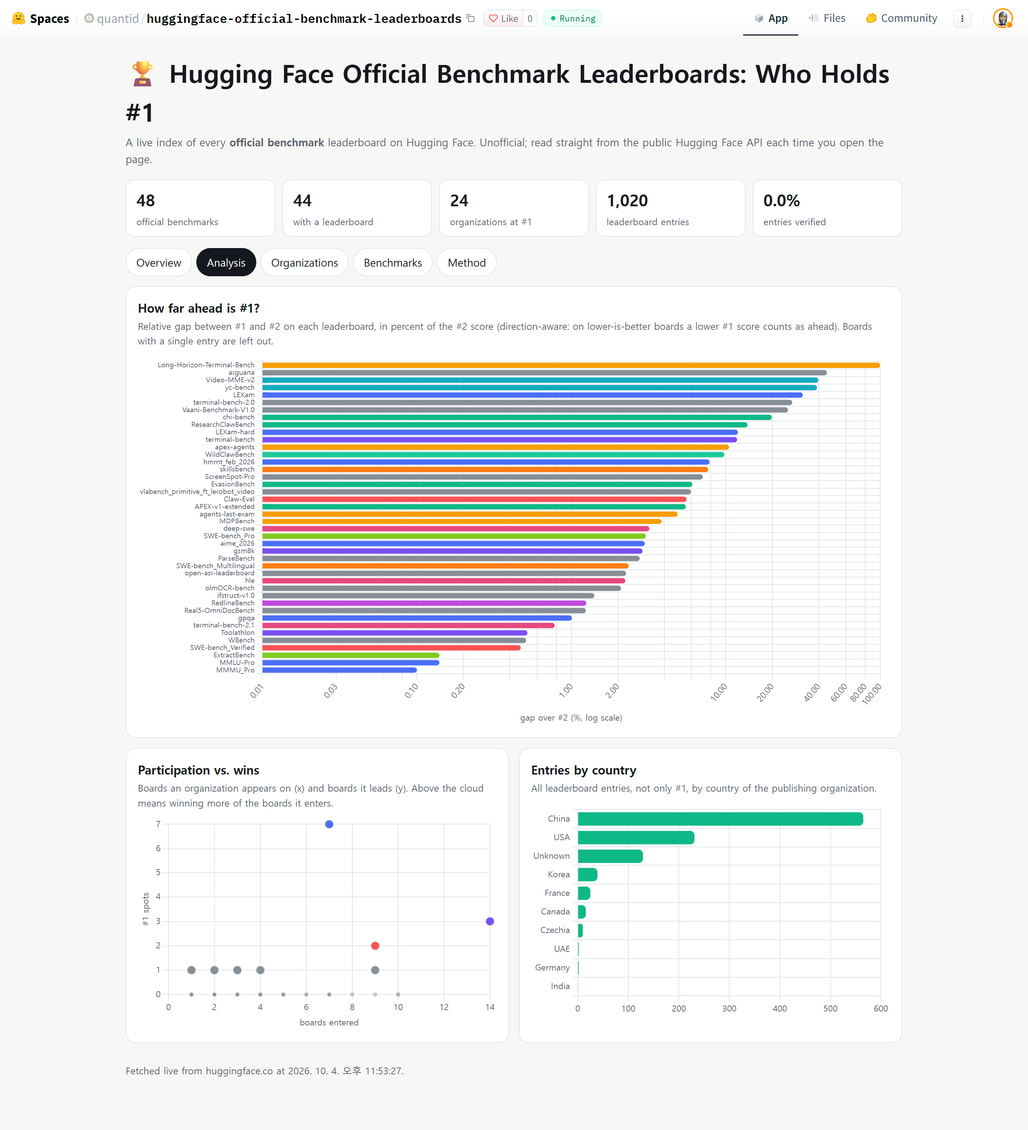The image size is (1028, 1130).
Task: Click the Canada country label
Action: click(555, 912)
